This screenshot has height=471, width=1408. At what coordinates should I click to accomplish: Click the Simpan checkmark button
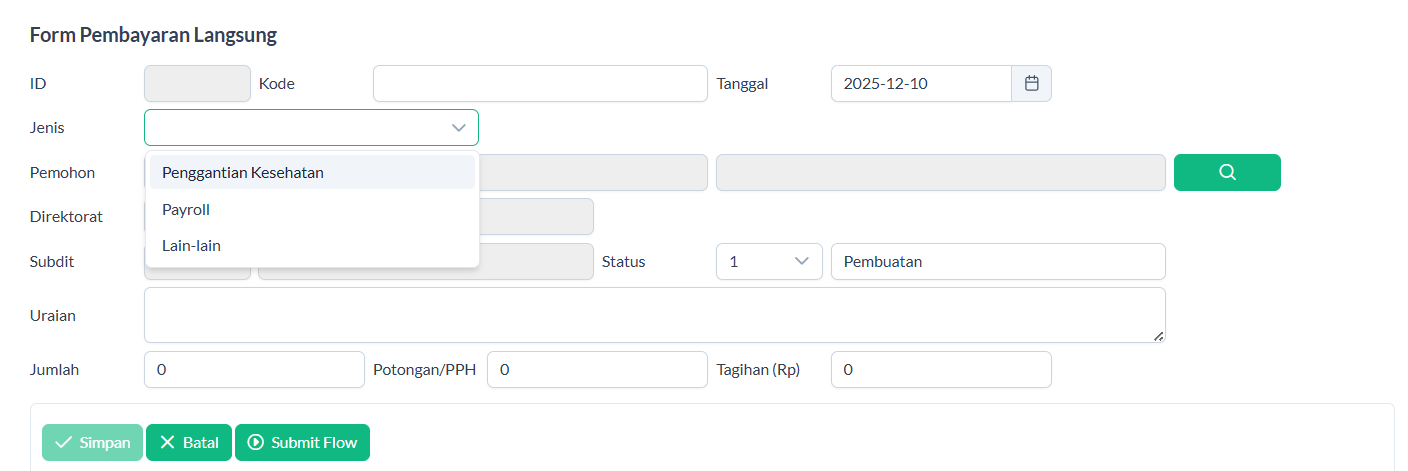pos(92,443)
